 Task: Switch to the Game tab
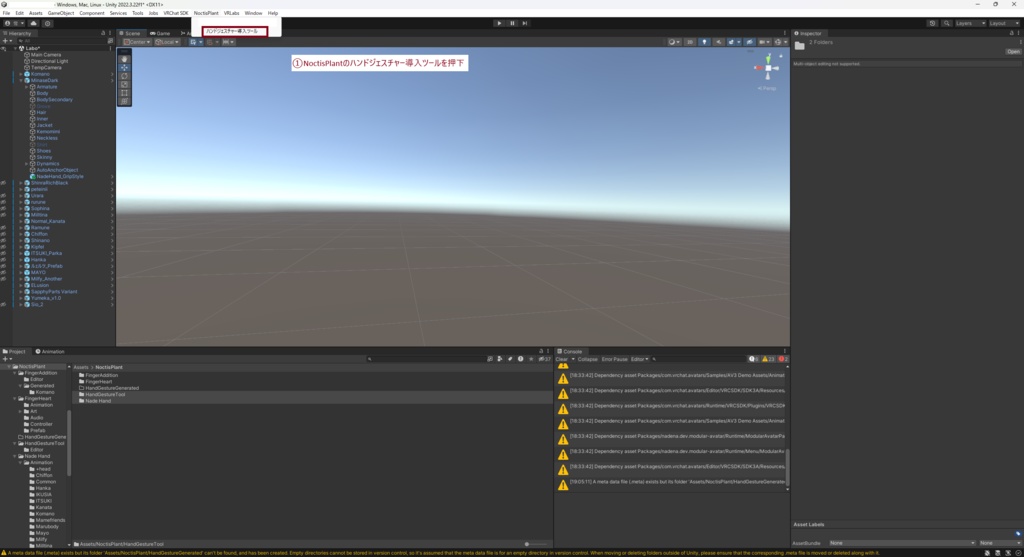[x=160, y=33]
